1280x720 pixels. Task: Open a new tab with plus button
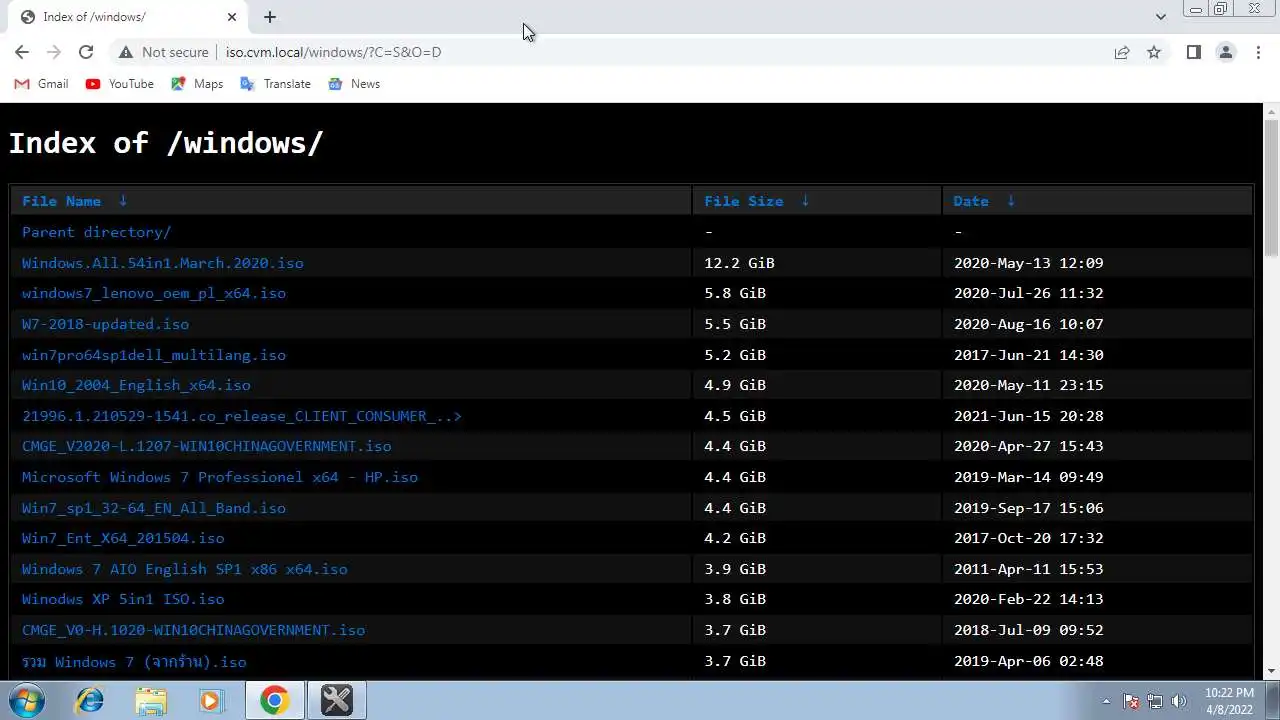(x=270, y=17)
